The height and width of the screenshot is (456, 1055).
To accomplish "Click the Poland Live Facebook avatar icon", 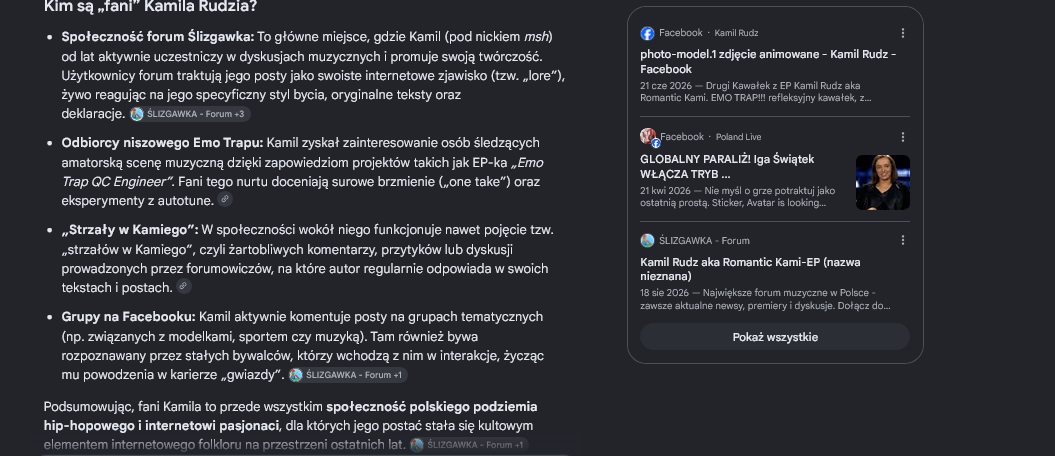I will click(649, 137).
